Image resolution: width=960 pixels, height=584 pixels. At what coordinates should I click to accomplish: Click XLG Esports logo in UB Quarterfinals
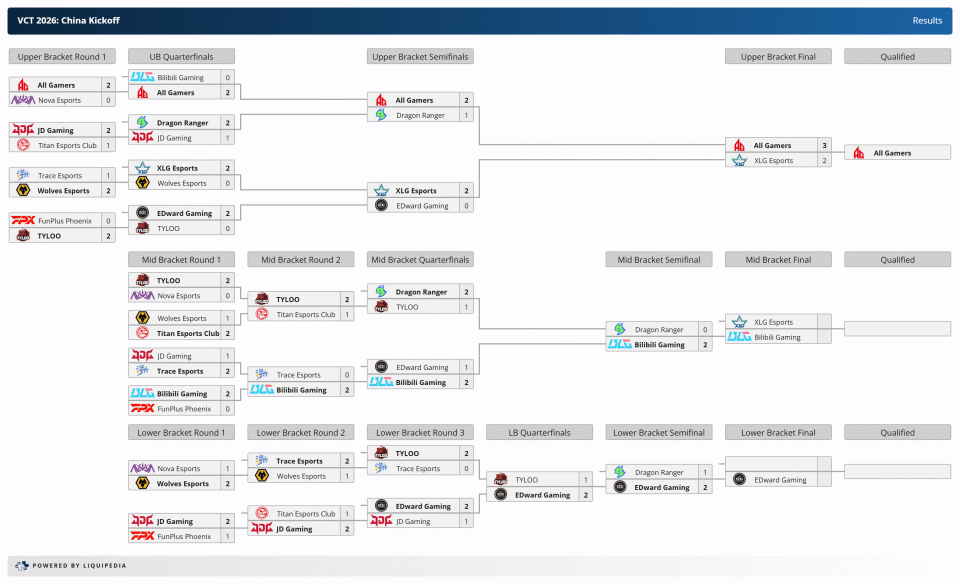[x=143, y=168]
